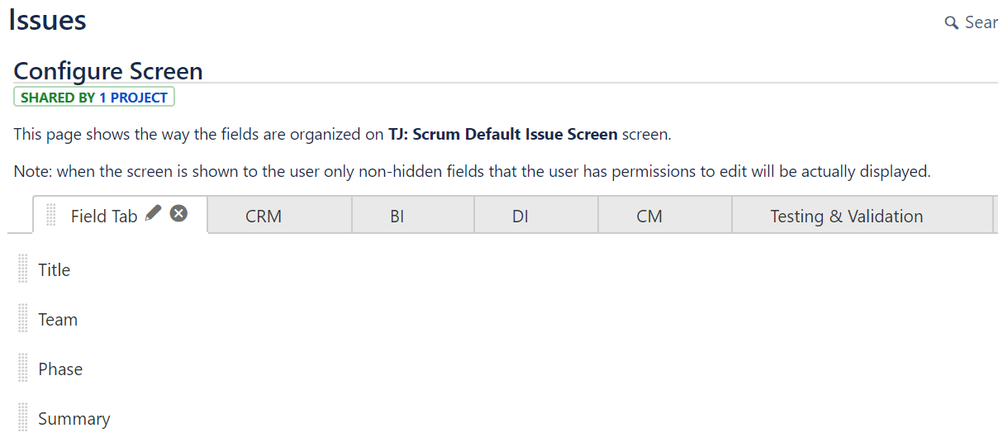Grab the drag handle beside Phase field
This screenshot has height=438, width=998.
(23, 367)
